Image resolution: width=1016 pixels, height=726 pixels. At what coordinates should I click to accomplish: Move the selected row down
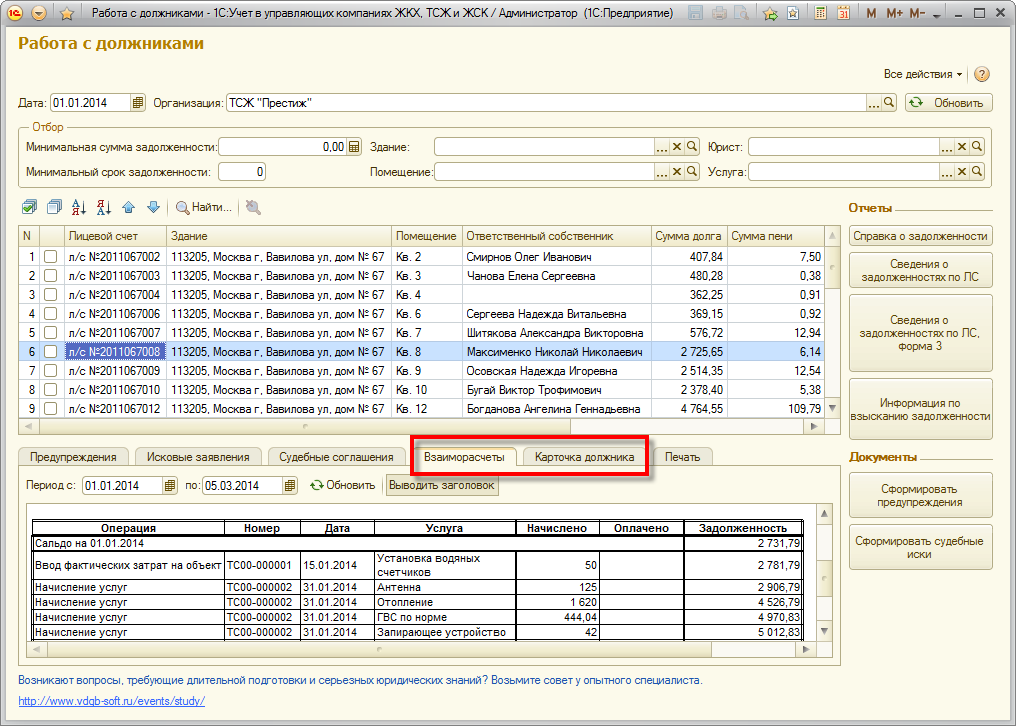click(153, 207)
